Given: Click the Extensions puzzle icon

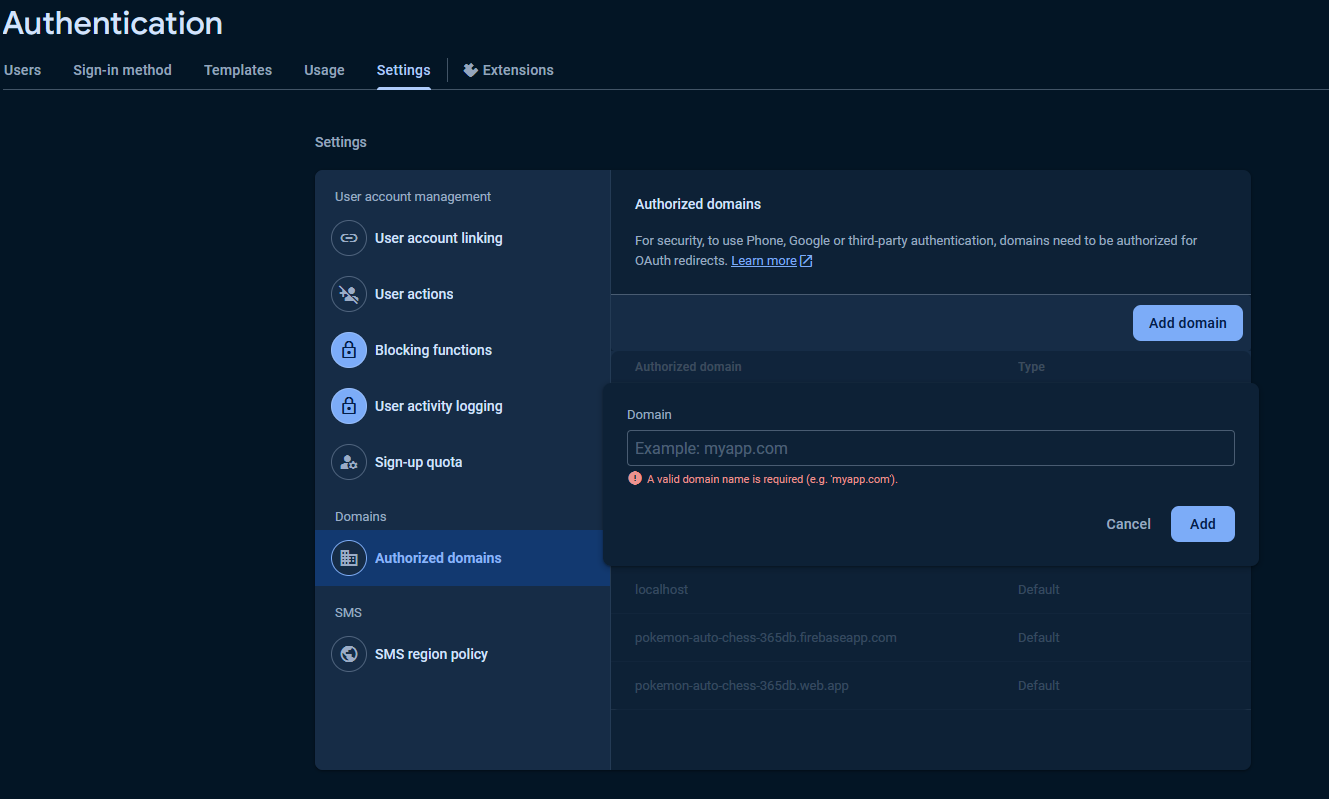Looking at the screenshot, I should pyautogui.click(x=470, y=70).
